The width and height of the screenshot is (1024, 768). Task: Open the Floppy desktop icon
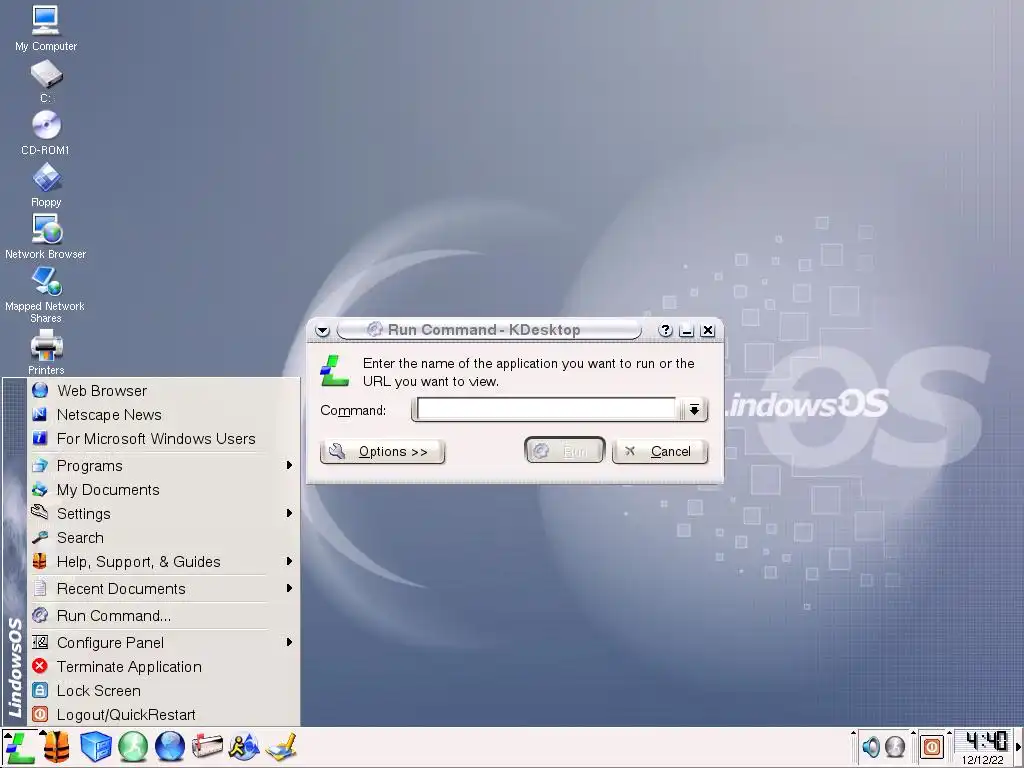pyautogui.click(x=46, y=185)
